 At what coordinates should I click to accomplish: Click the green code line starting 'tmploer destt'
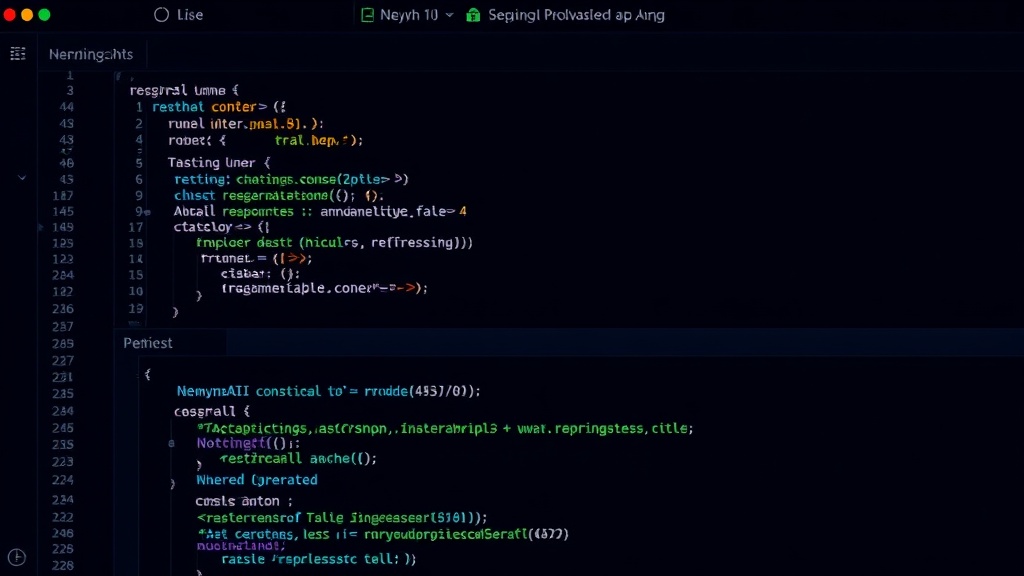click(x=334, y=242)
